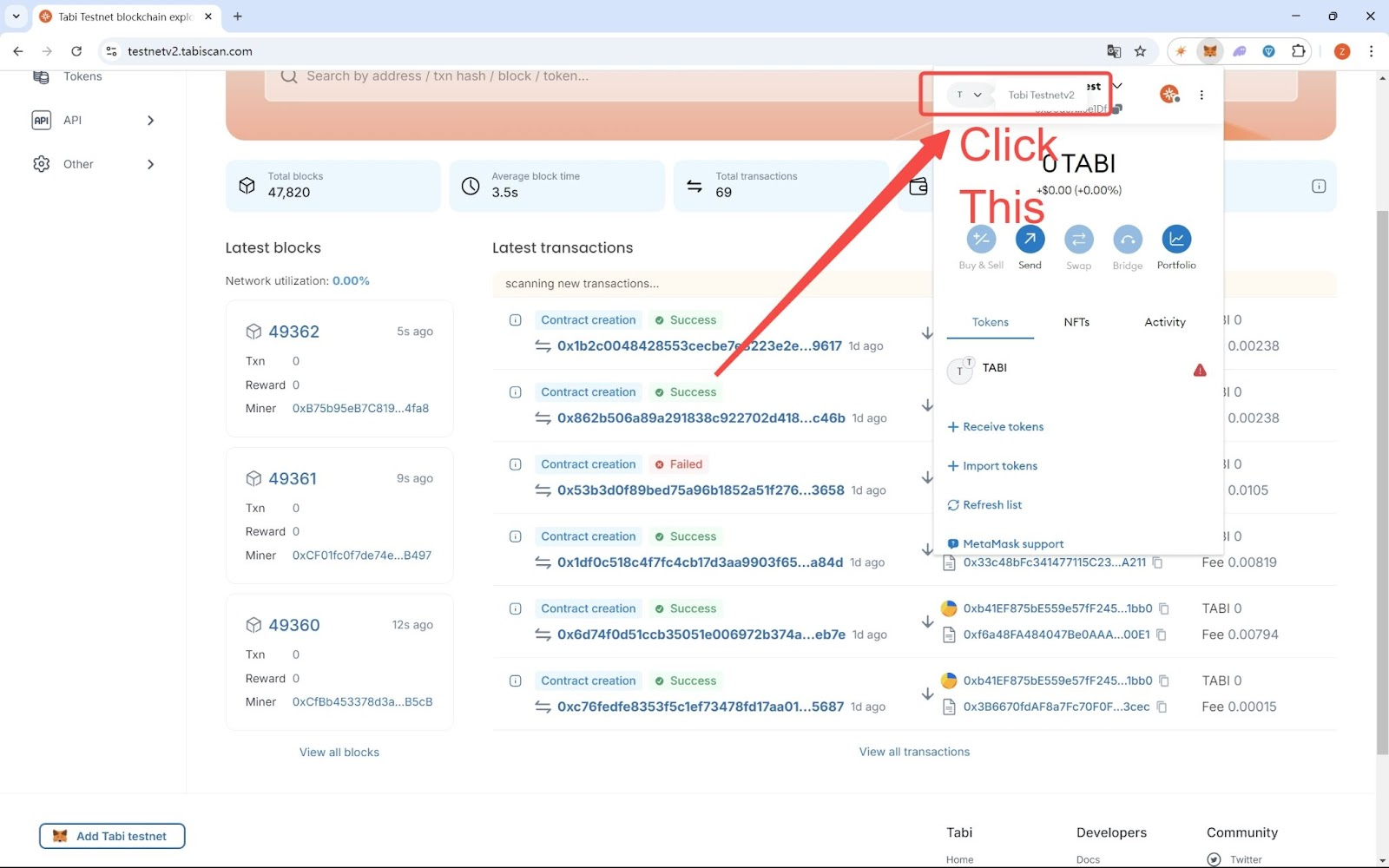Screen dimensions: 1389x868
Task: Click MetaMask Bridge icon
Action: 1128,239
